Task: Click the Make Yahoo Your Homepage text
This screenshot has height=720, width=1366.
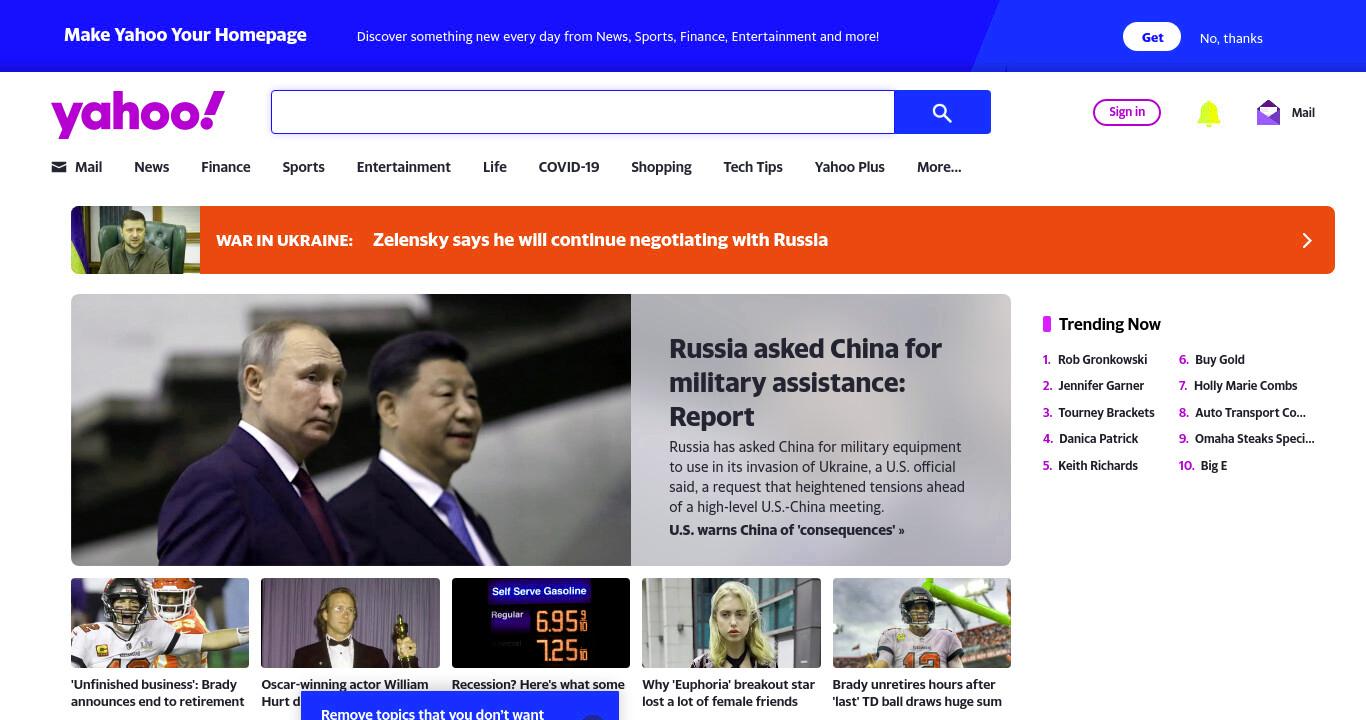Action: pyautogui.click(x=185, y=35)
